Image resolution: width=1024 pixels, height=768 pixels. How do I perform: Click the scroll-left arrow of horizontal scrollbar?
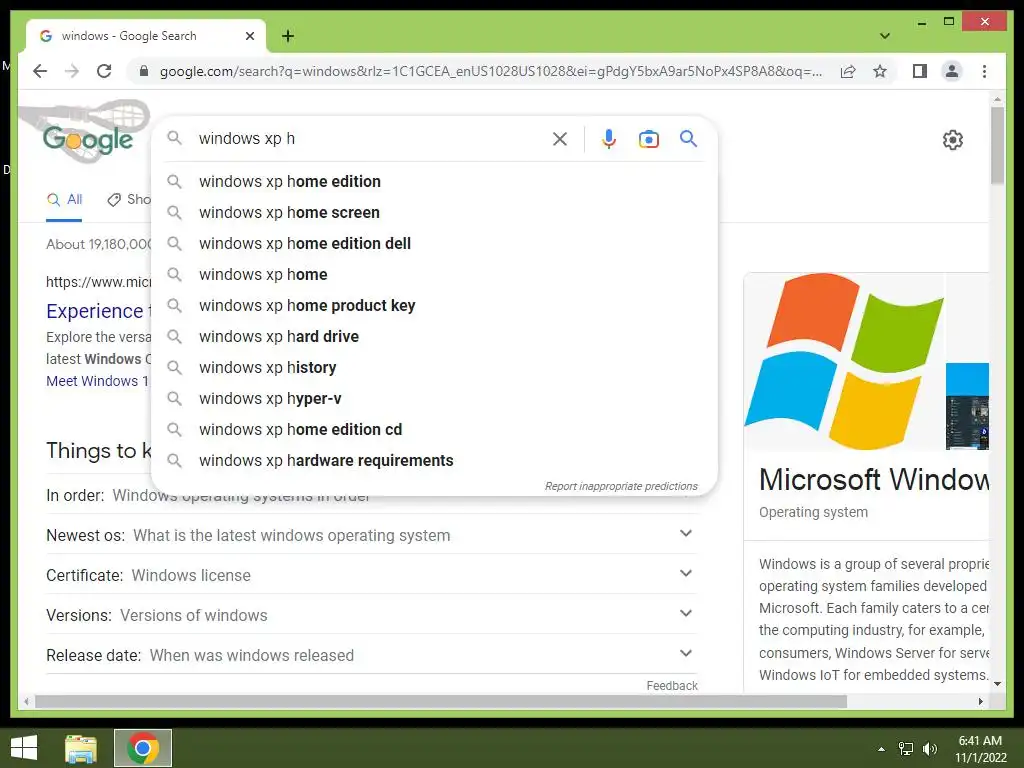click(x=26, y=701)
